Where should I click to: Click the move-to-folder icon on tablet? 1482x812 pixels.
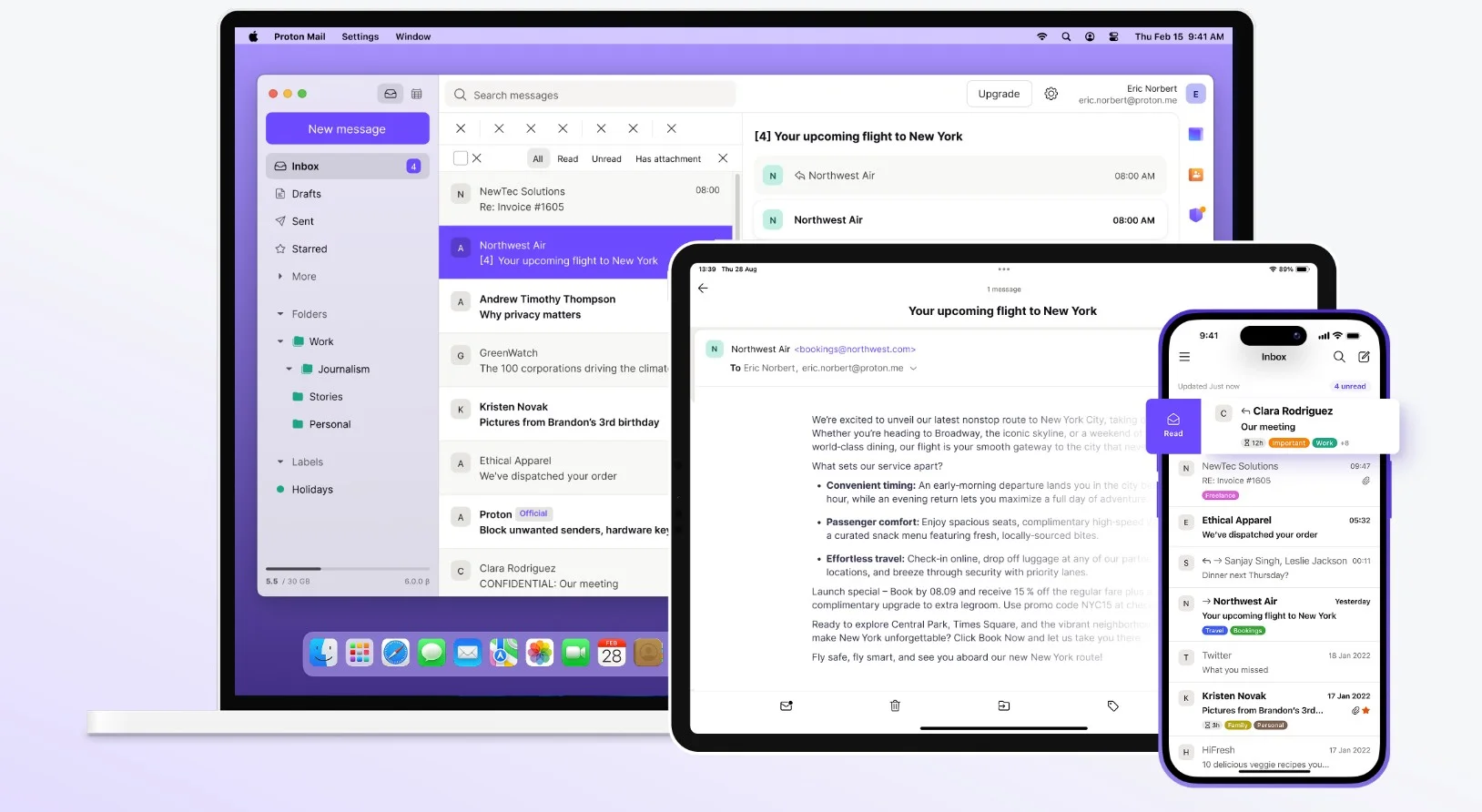click(1004, 705)
